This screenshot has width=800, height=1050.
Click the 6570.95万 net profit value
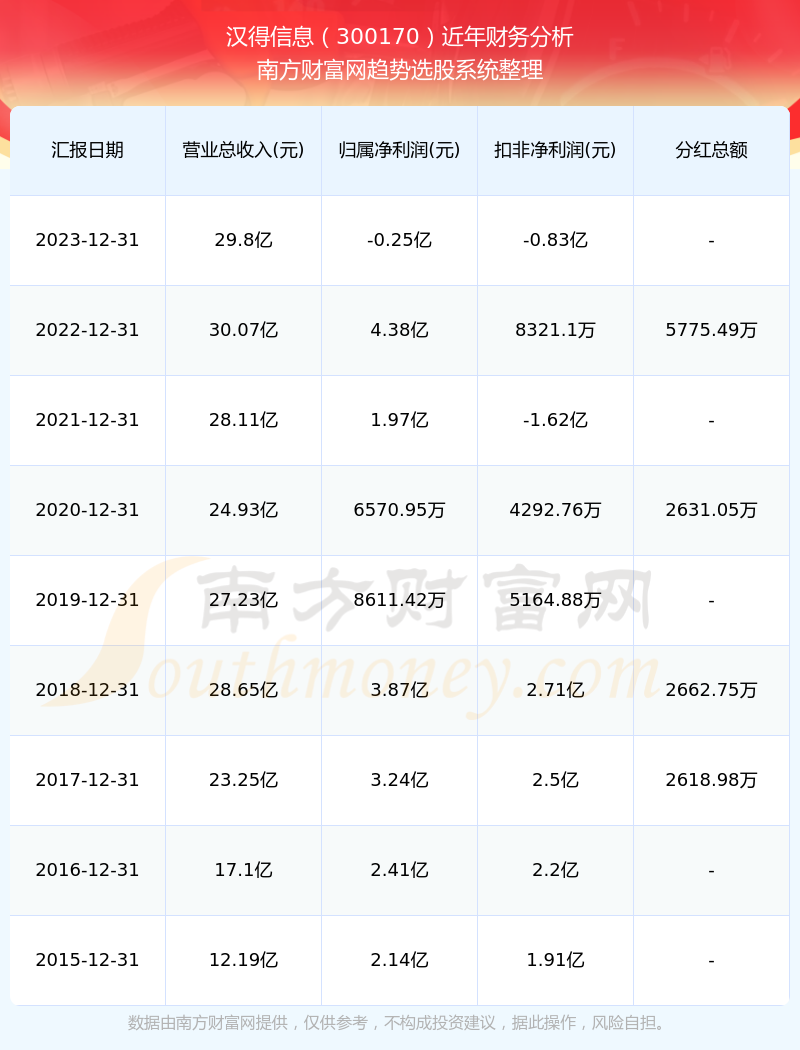pos(399,510)
